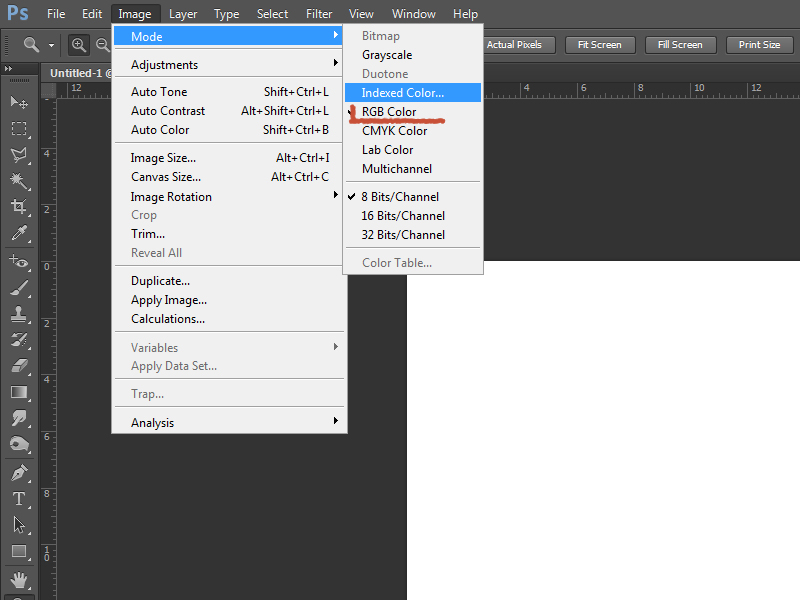Open the Select menu
Screen dimensions: 800x600
pyautogui.click(x=272, y=14)
